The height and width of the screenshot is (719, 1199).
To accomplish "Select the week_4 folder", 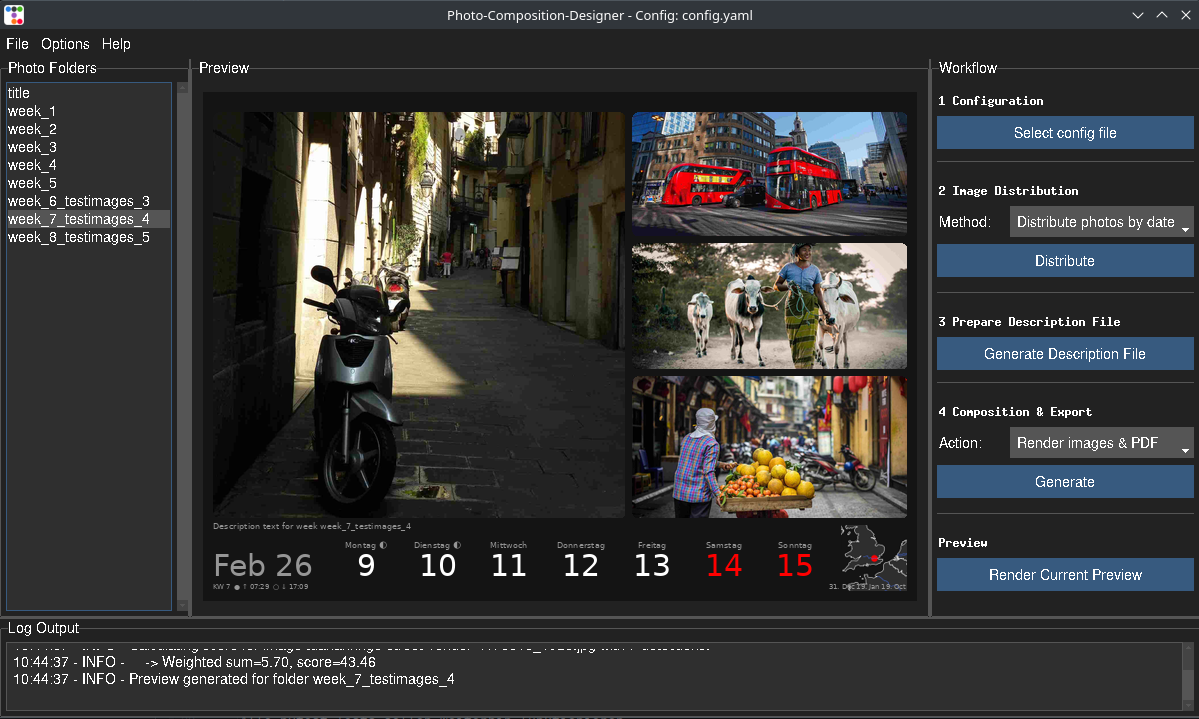I will tap(89, 165).
